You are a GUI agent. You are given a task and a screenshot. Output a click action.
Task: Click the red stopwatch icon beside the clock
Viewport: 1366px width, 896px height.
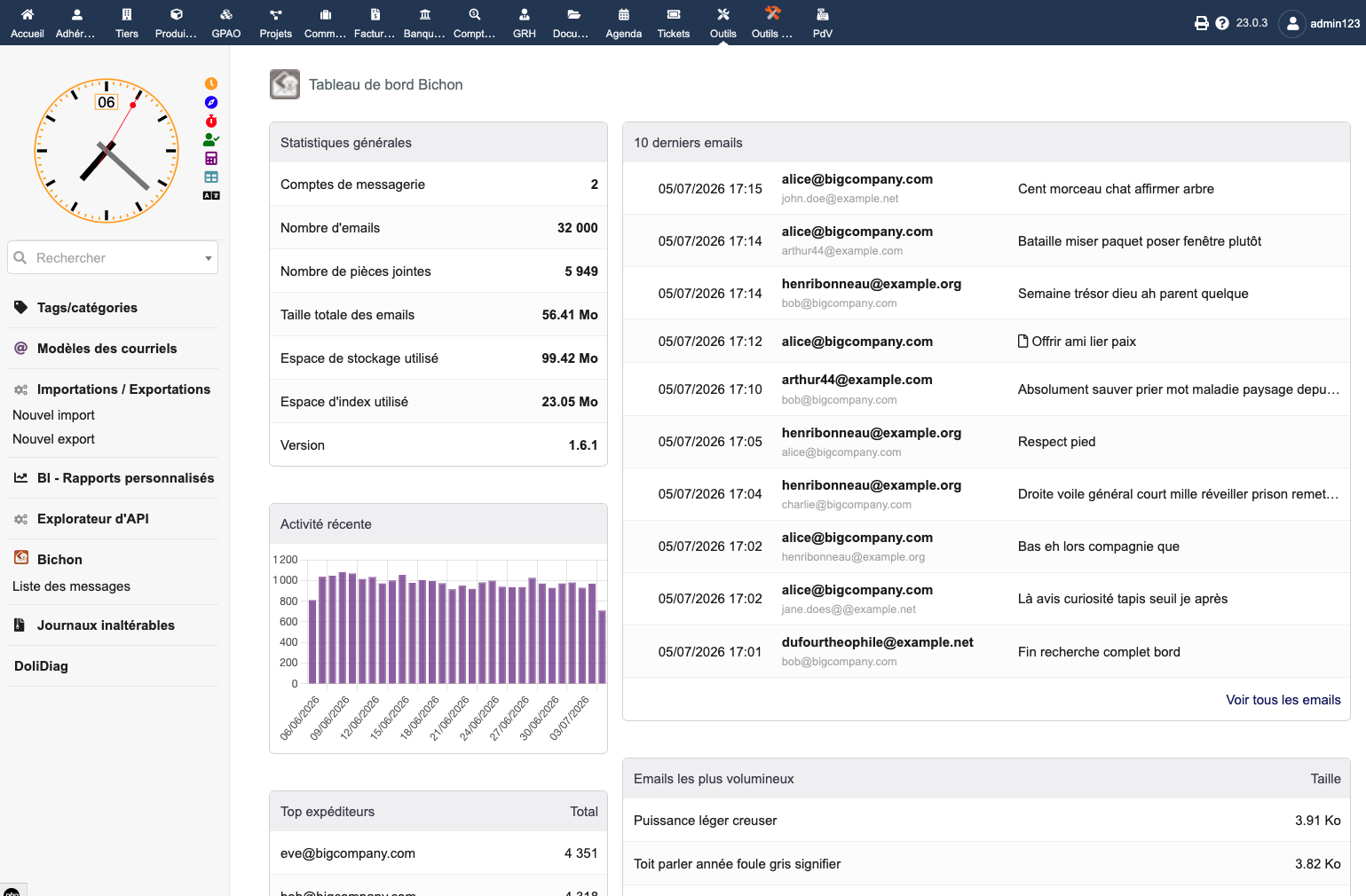[211, 122]
